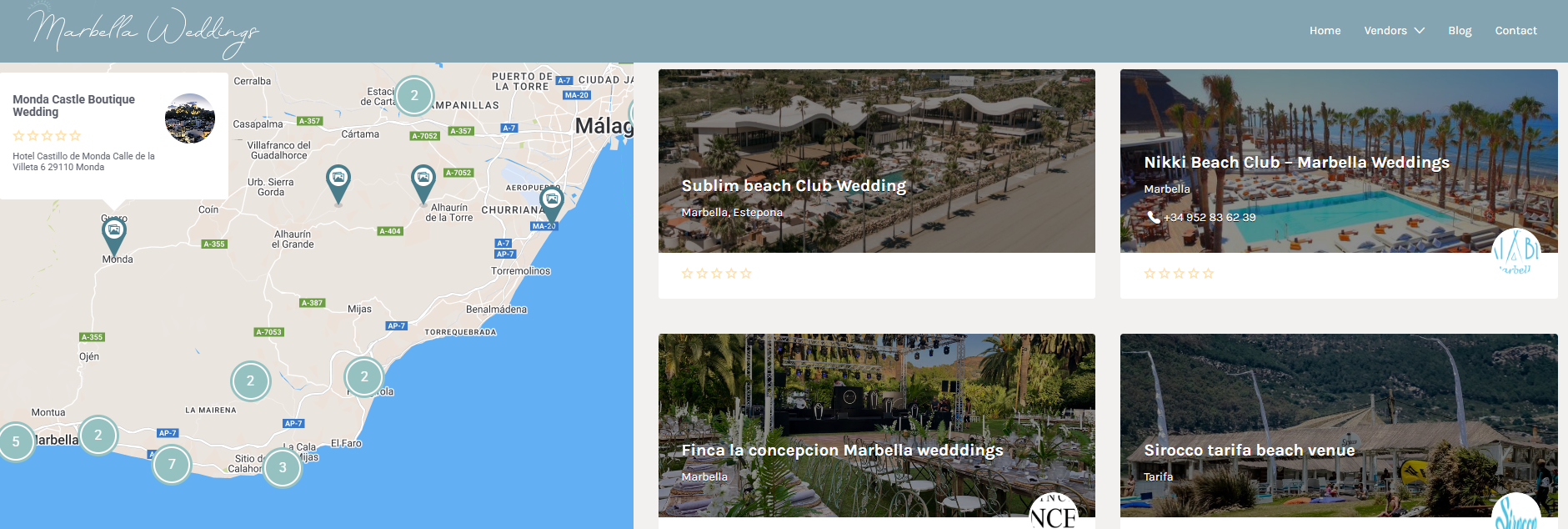The image size is (1568, 529).
Task: Open the Home menu link
Action: [1325, 31]
